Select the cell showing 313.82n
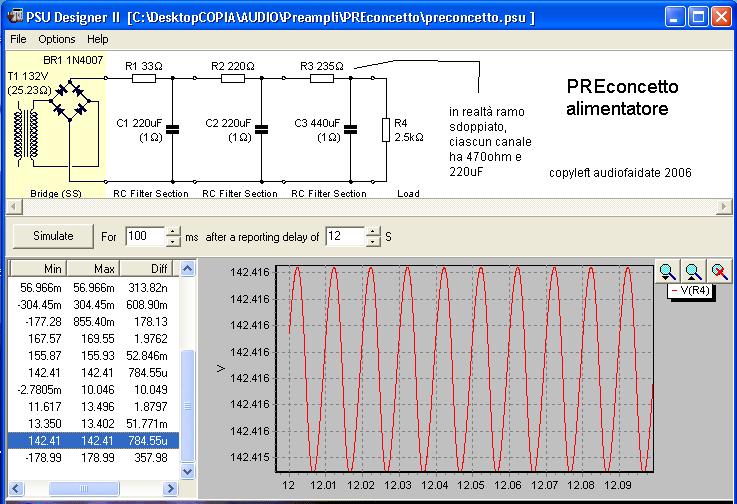Viewport: 737px width, 504px height. coord(147,288)
